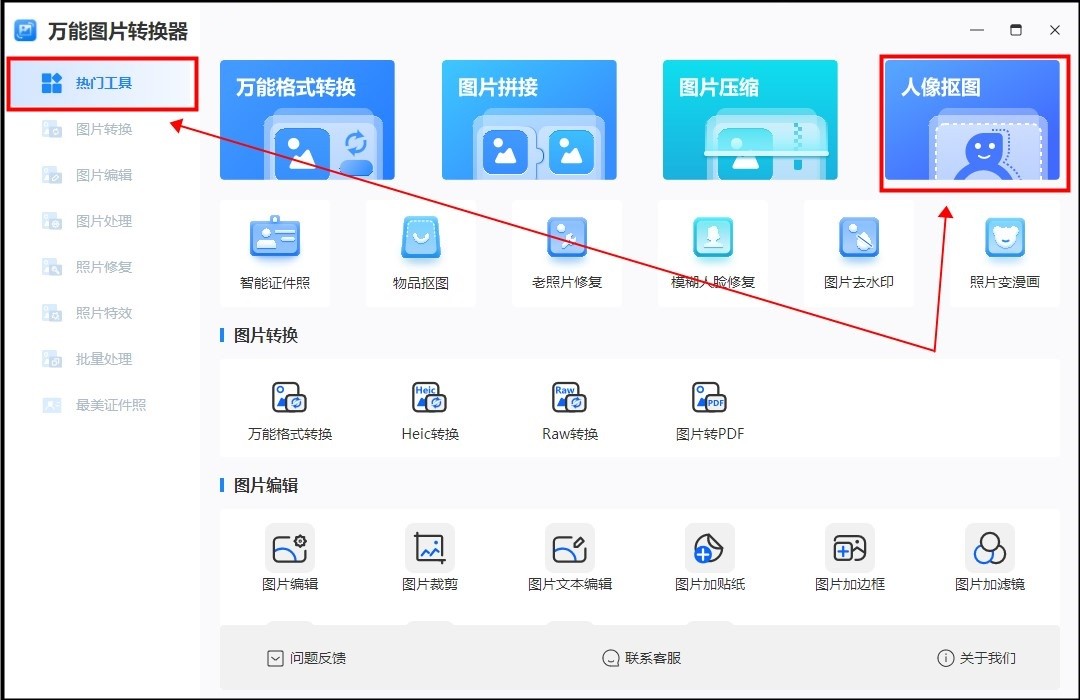
Task: Open the 图片加贴纸 sticker tool
Action: 708,557
